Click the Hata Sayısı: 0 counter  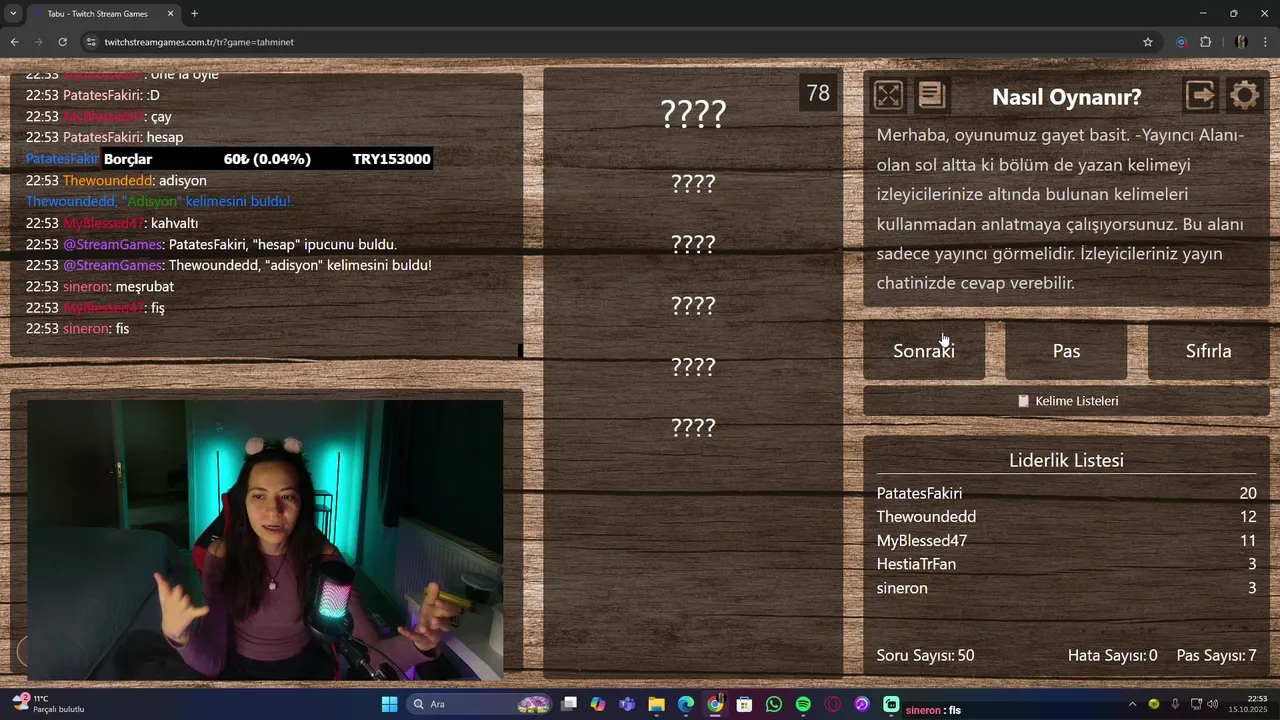click(1112, 656)
